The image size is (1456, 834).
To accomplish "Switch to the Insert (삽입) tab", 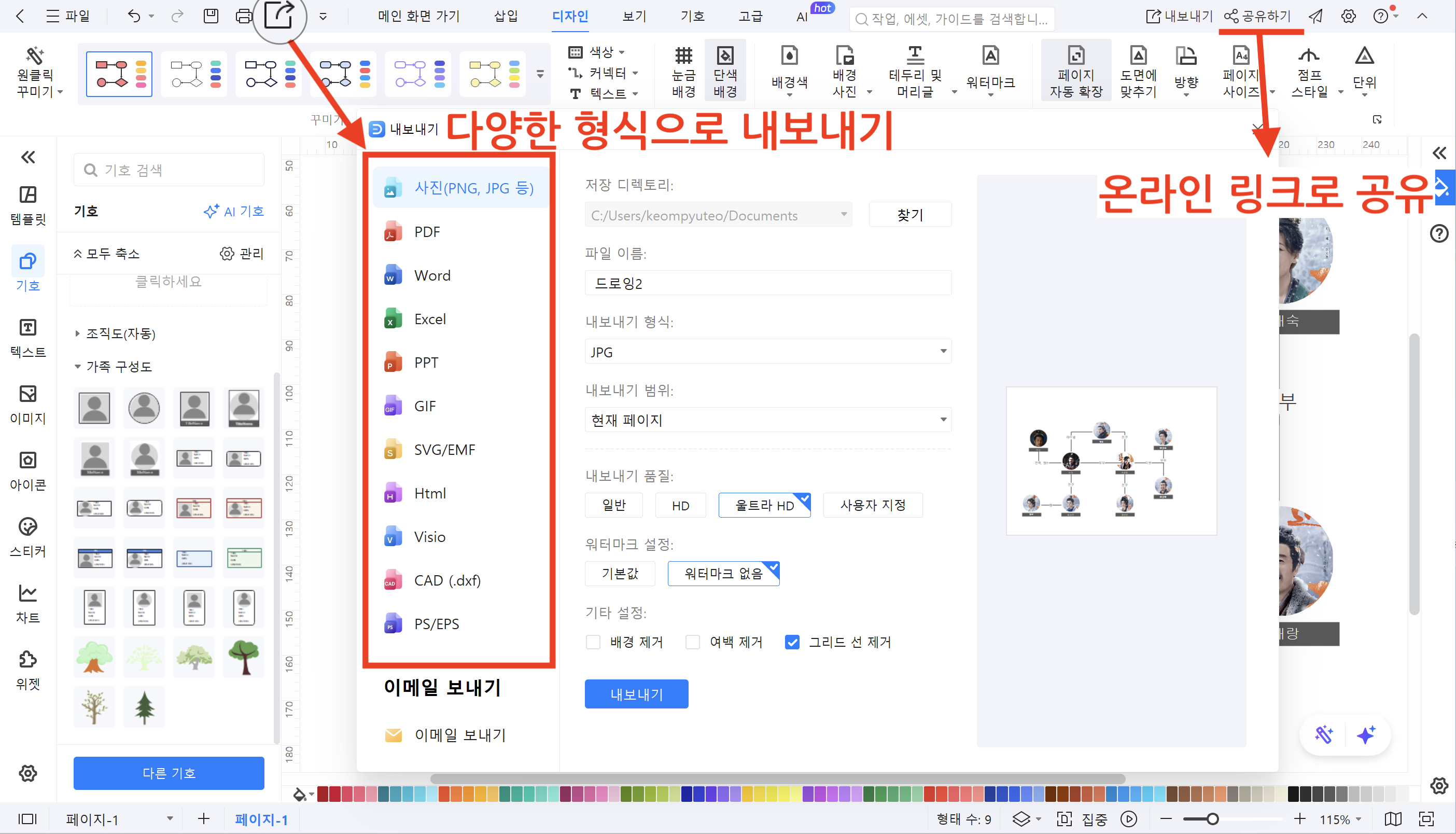I will click(506, 16).
